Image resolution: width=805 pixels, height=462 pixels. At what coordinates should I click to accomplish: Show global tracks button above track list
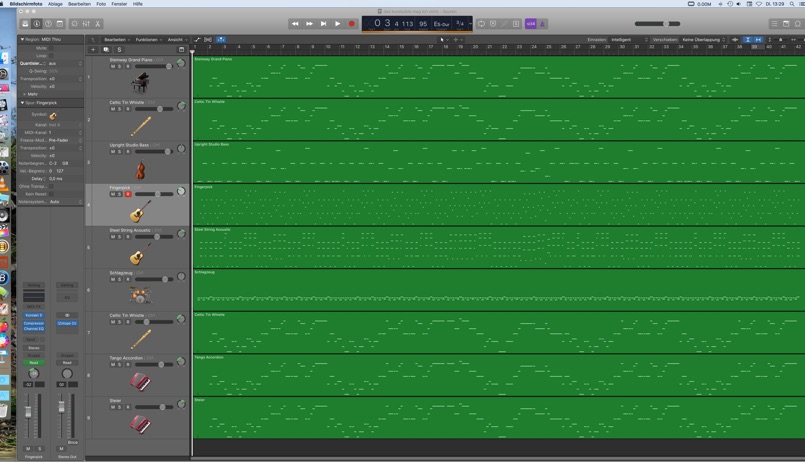[181, 50]
